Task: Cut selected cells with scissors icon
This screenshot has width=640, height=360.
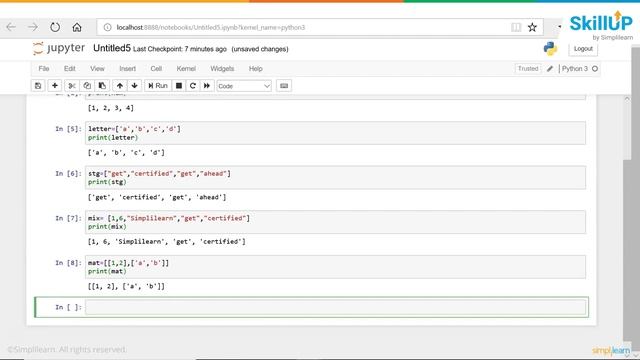Action: (72, 86)
